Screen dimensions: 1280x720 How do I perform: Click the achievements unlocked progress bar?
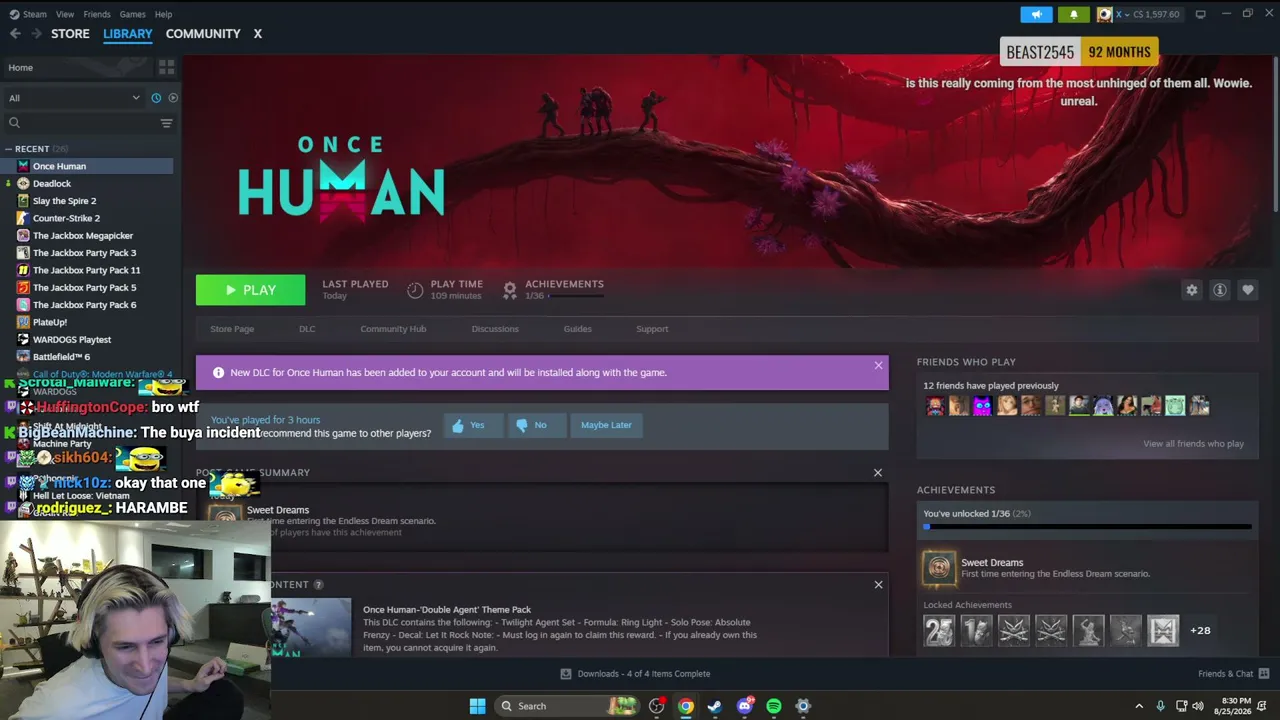(1087, 526)
